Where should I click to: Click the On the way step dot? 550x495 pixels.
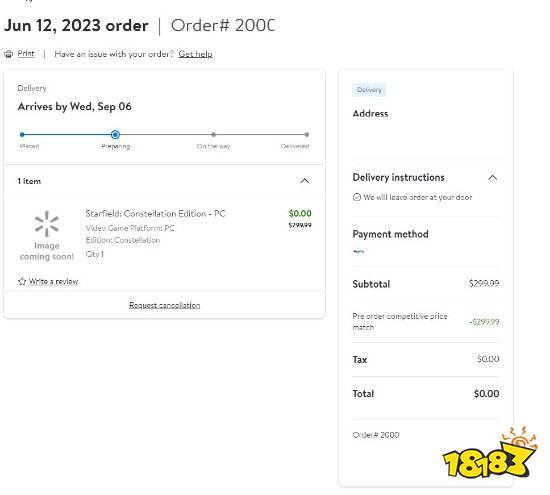tap(214, 134)
